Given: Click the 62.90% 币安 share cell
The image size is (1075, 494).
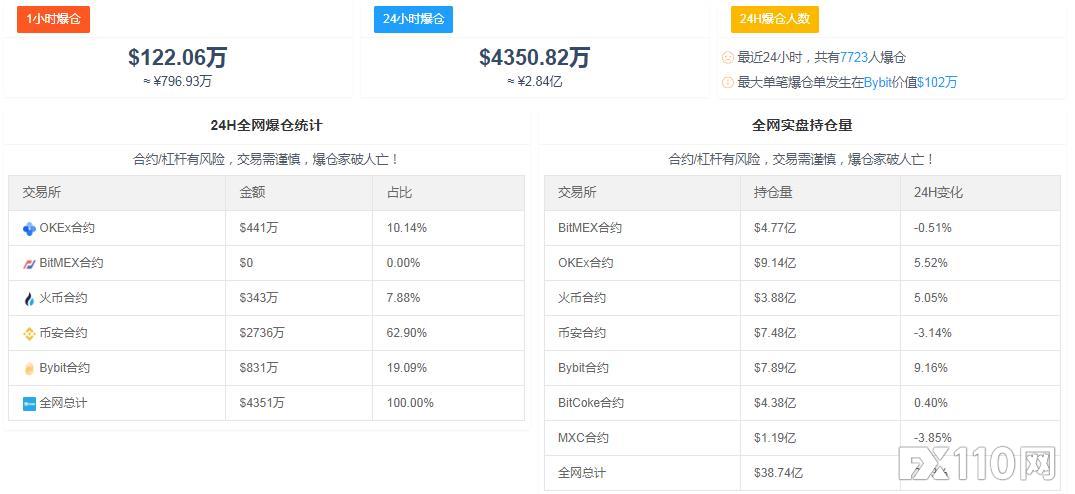Looking at the screenshot, I should point(407,333).
